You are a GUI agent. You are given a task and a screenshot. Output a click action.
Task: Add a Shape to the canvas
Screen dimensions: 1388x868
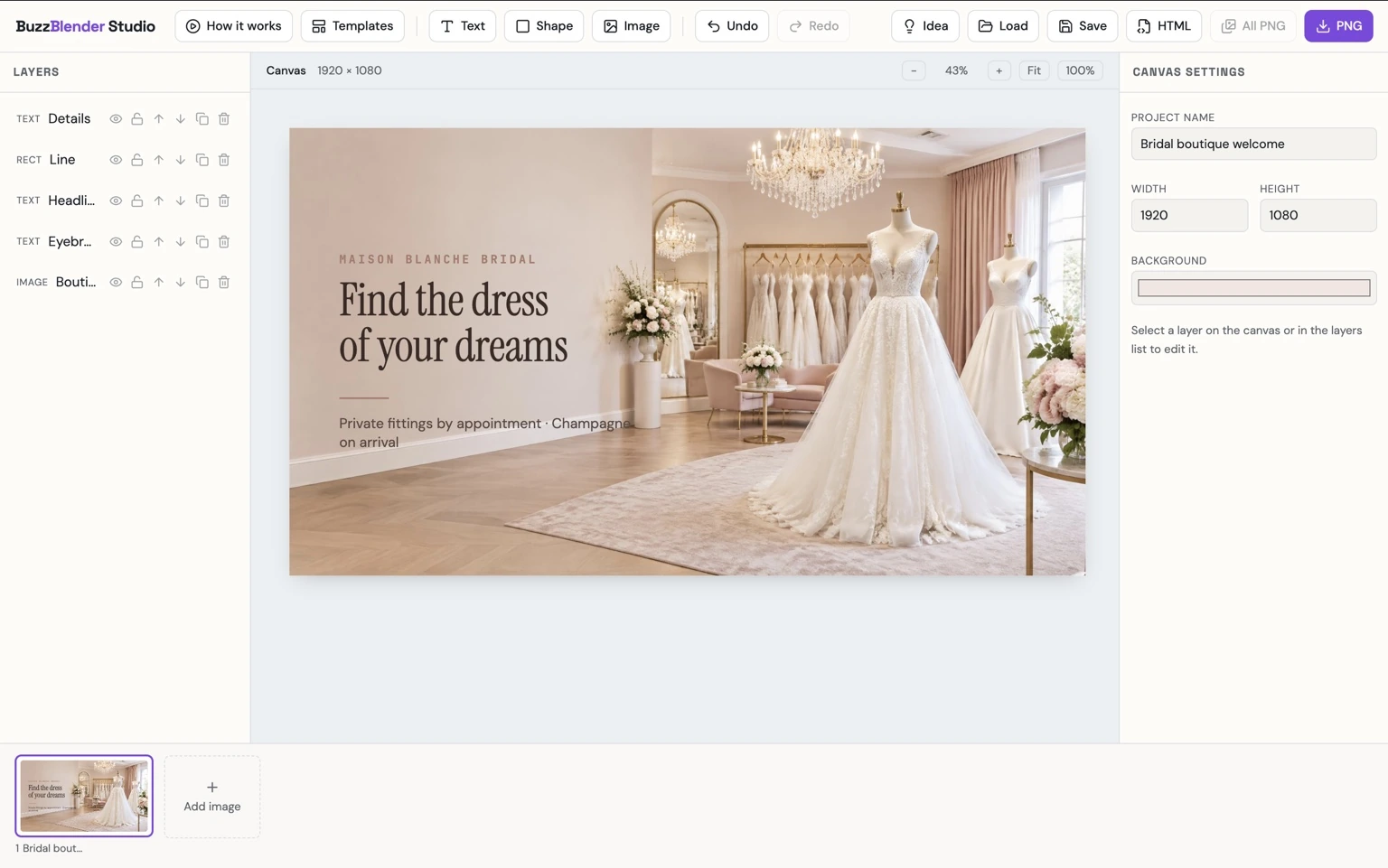click(x=544, y=26)
